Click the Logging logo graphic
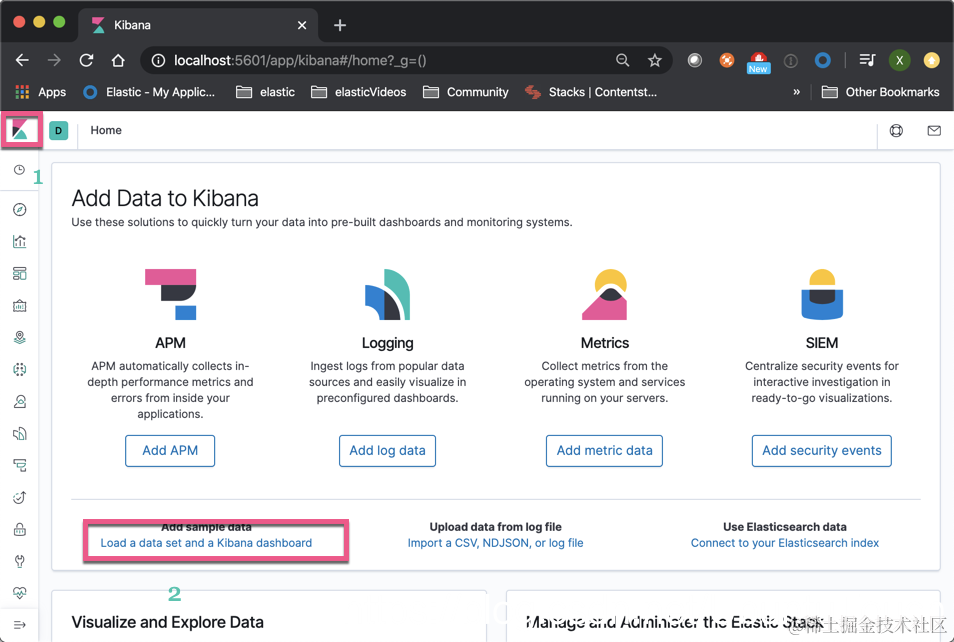 [388, 295]
